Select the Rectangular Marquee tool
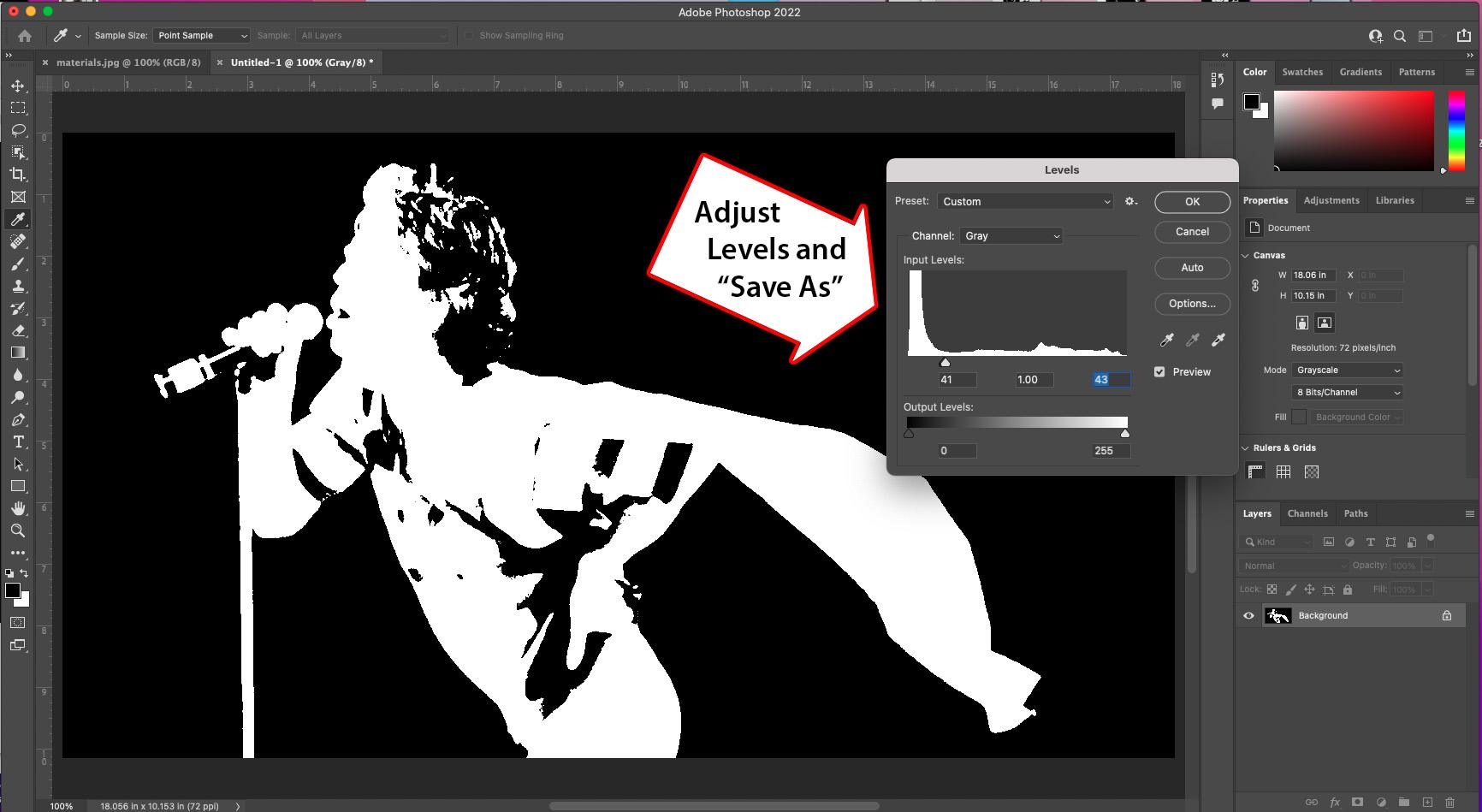 coord(18,108)
